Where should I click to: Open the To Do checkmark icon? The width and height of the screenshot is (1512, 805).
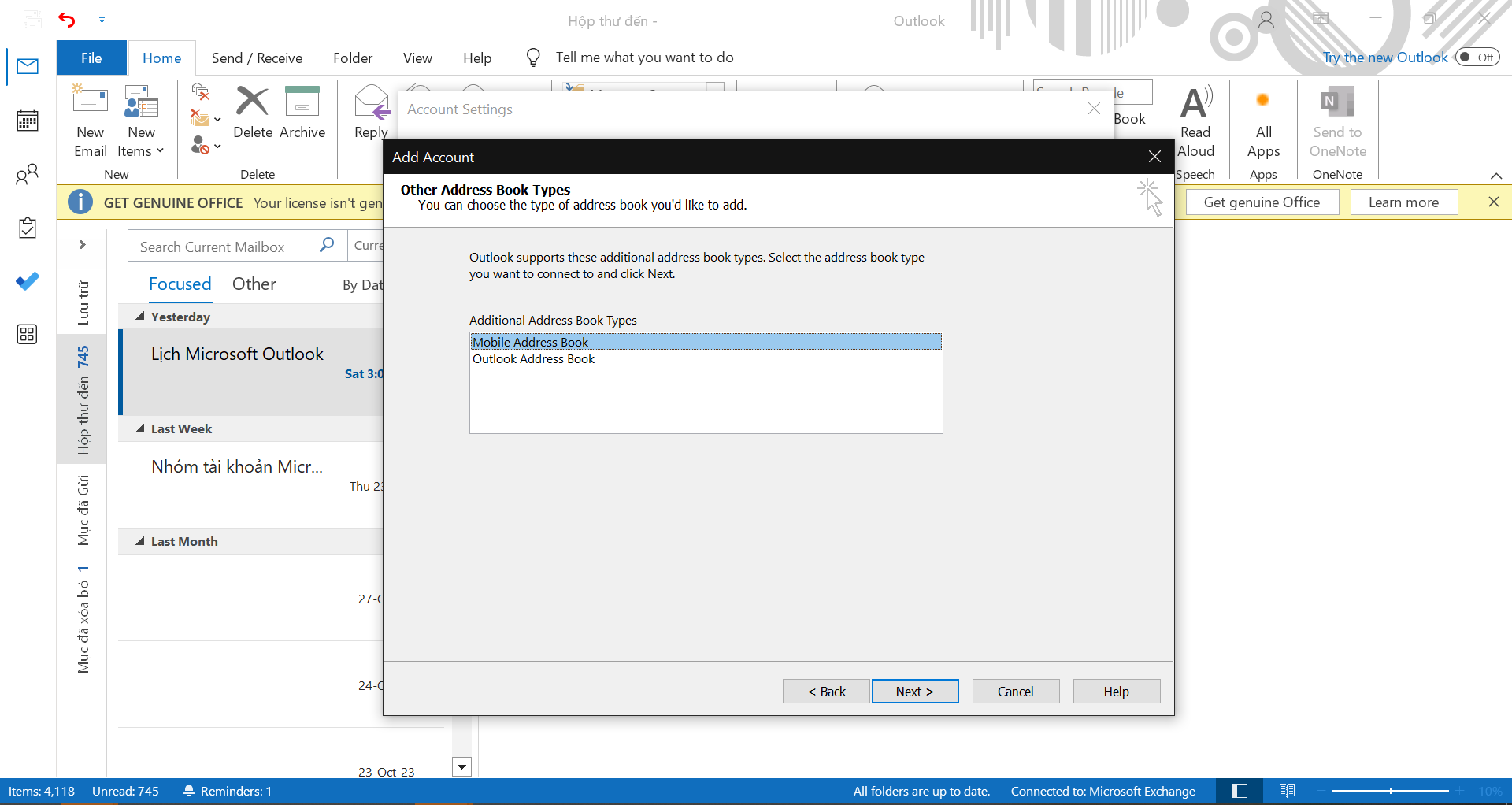click(x=28, y=281)
